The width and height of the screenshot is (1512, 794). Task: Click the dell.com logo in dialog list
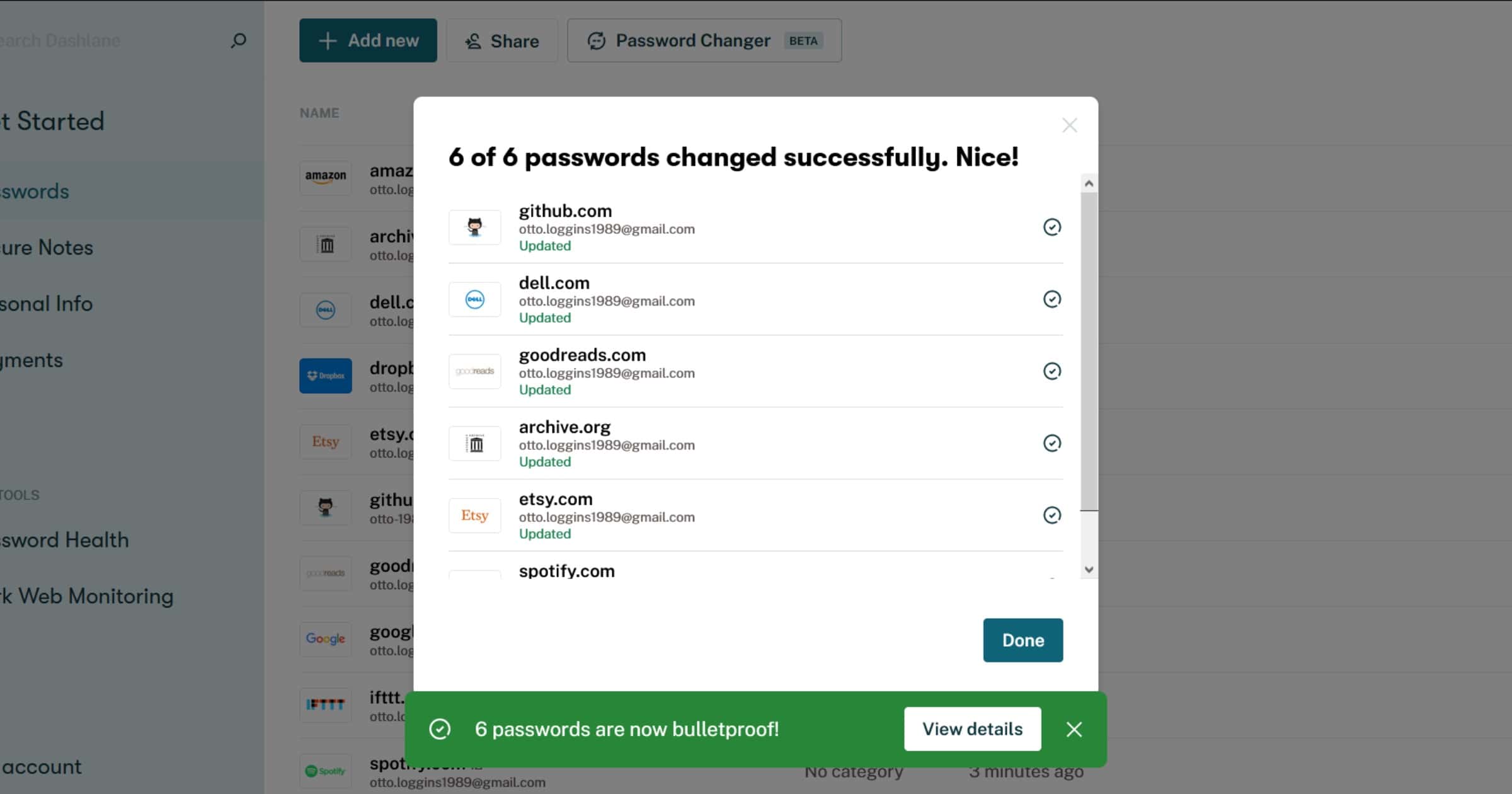click(475, 299)
